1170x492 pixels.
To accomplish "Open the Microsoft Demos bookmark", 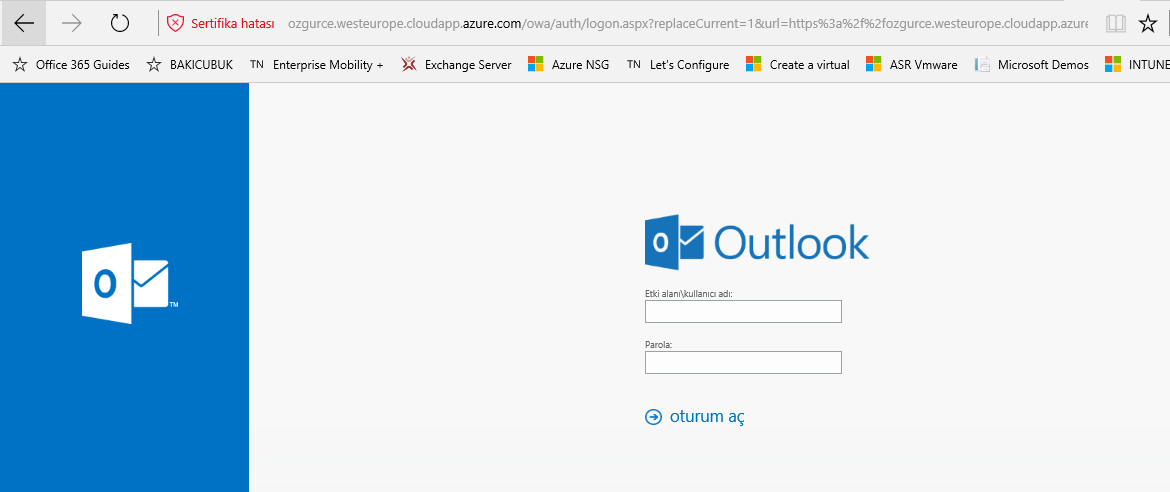I will 1031,65.
